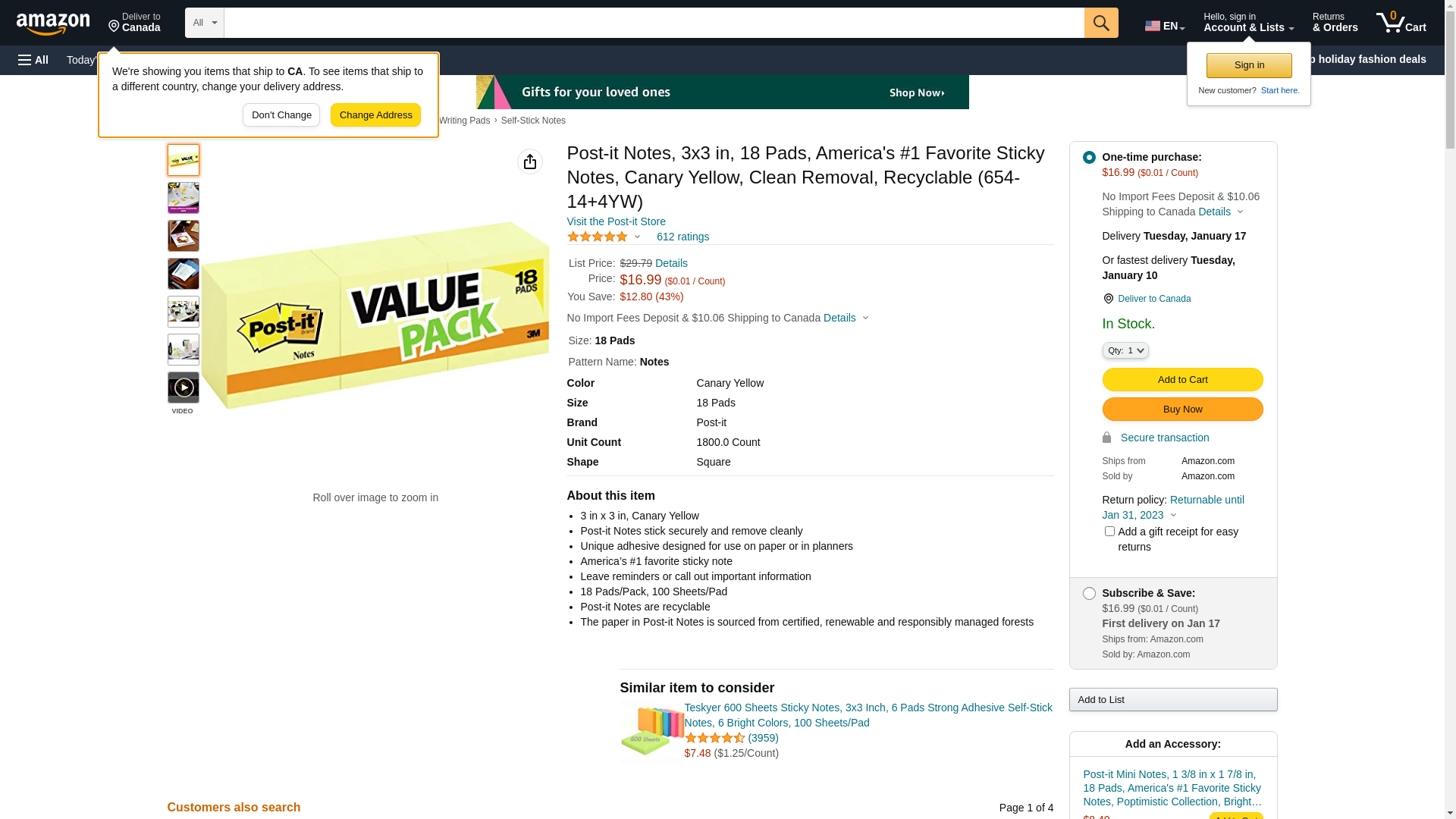Open the shopping cart icon
The height and width of the screenshot is (819, 1456).
pos(1401,23)
